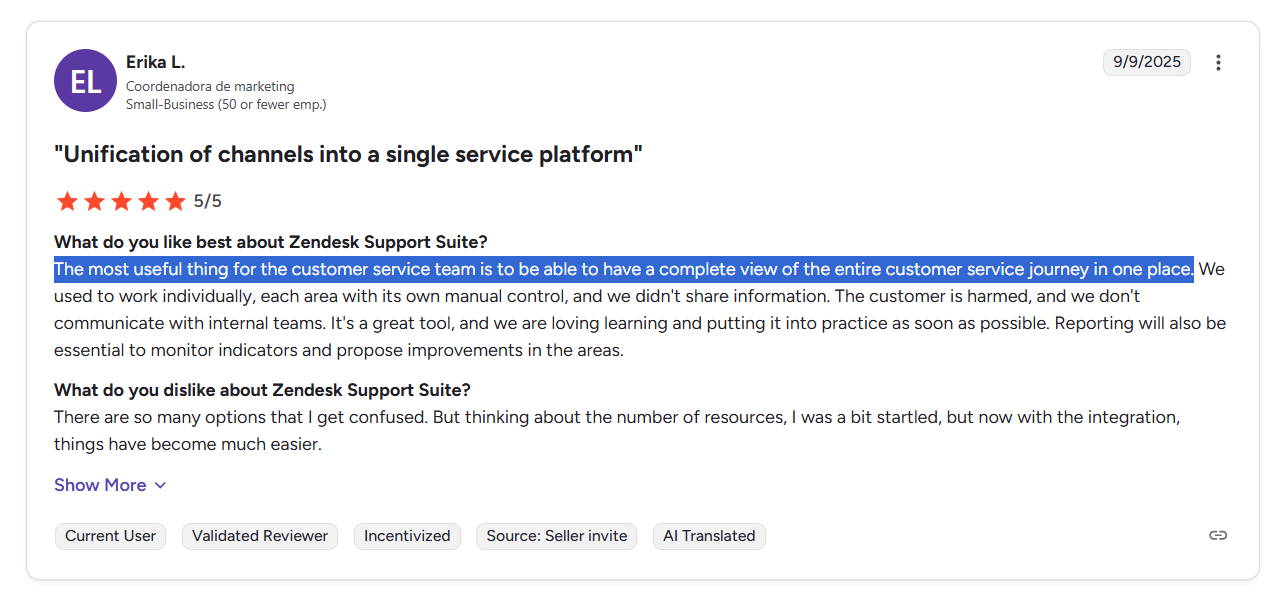Click the chevron beside Show More

(160, 485)
